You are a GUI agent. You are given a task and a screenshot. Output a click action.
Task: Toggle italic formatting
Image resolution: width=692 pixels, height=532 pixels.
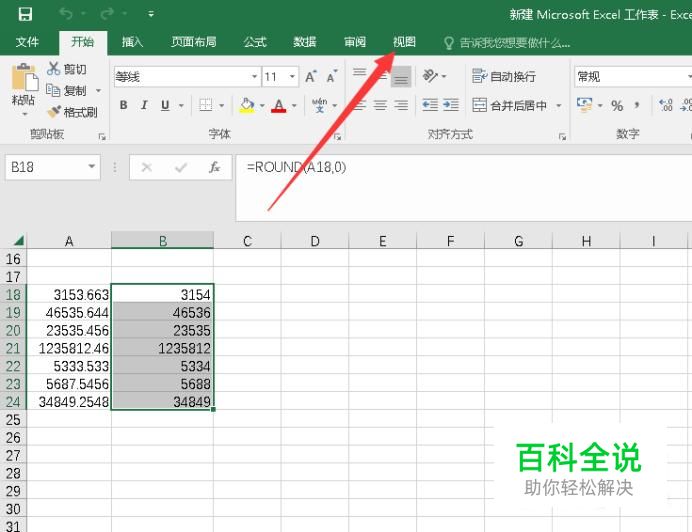coord(144,106)
